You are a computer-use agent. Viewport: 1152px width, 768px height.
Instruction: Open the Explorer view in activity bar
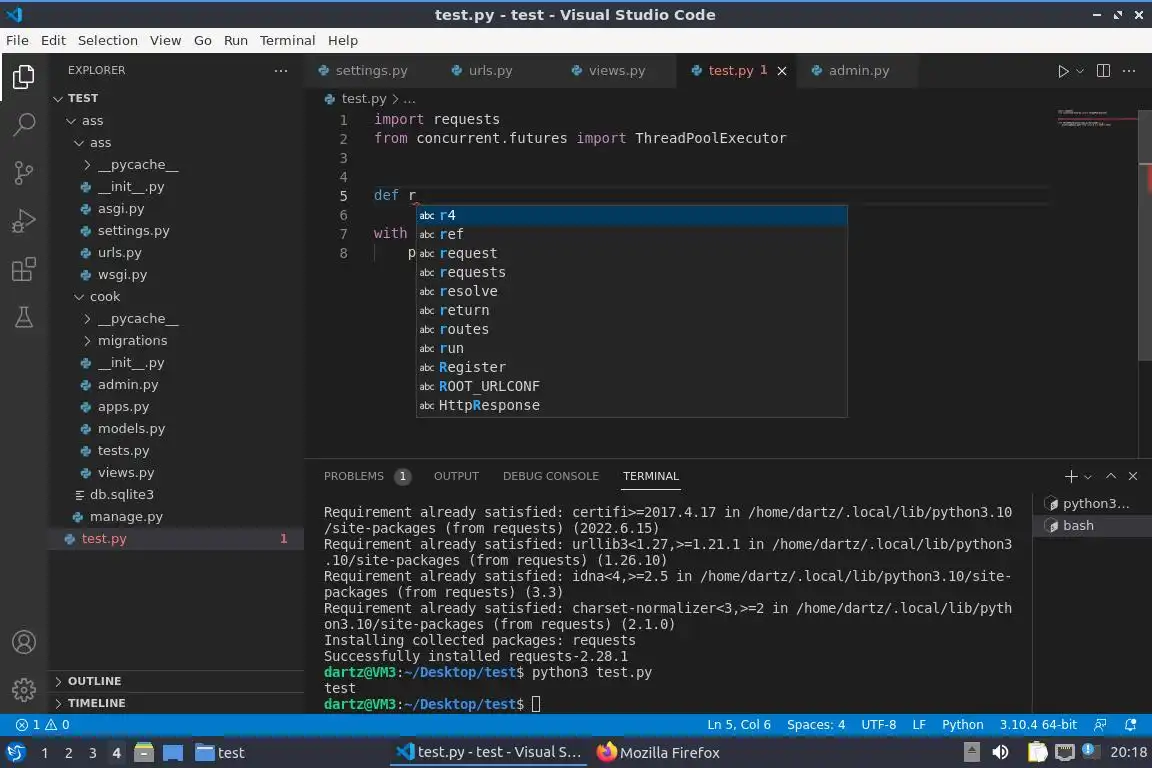click(24, 76)
